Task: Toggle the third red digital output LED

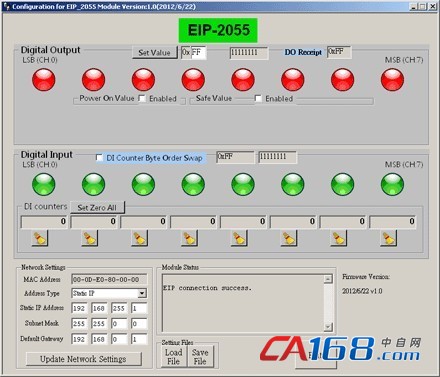Action: click(143, 80)
